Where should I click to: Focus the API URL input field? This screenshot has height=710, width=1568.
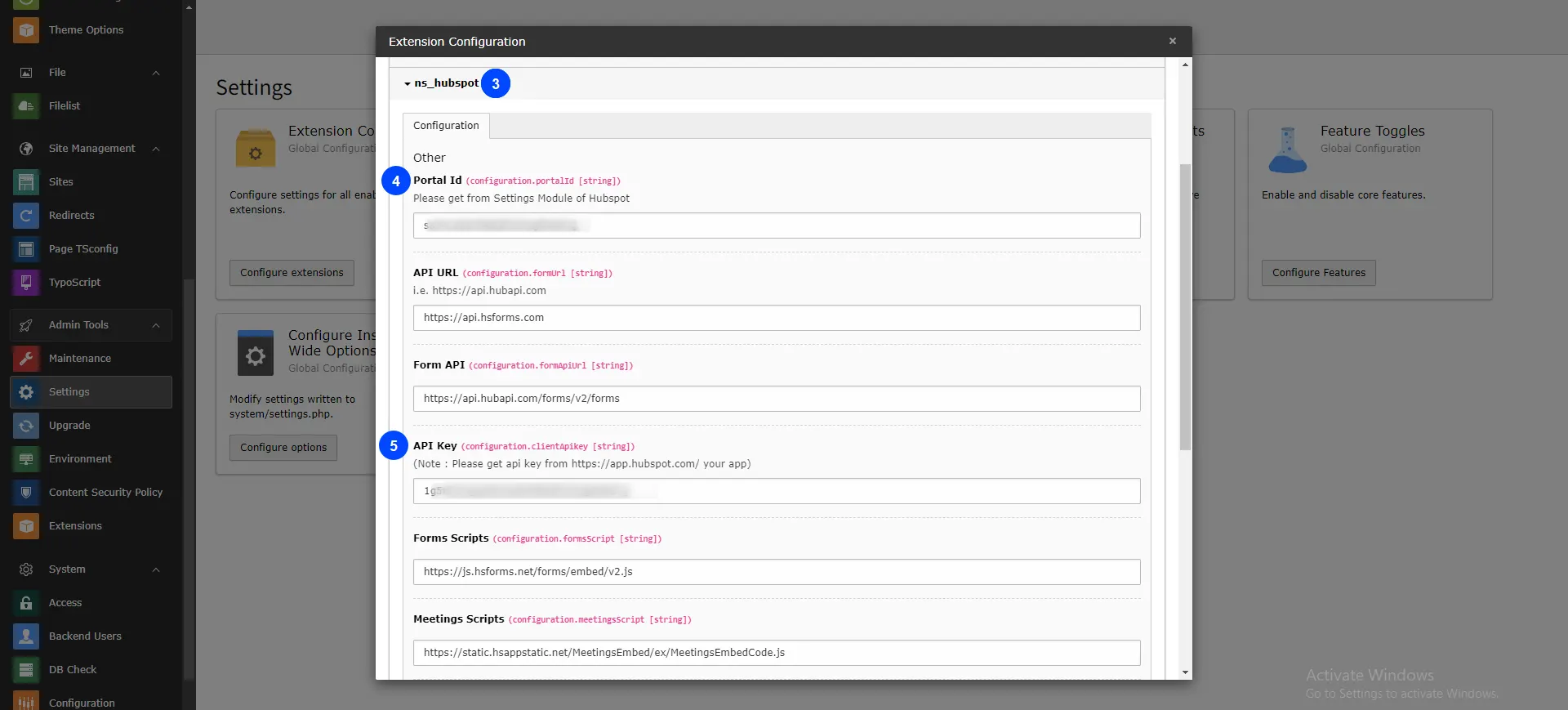click(x=777, y=318)
